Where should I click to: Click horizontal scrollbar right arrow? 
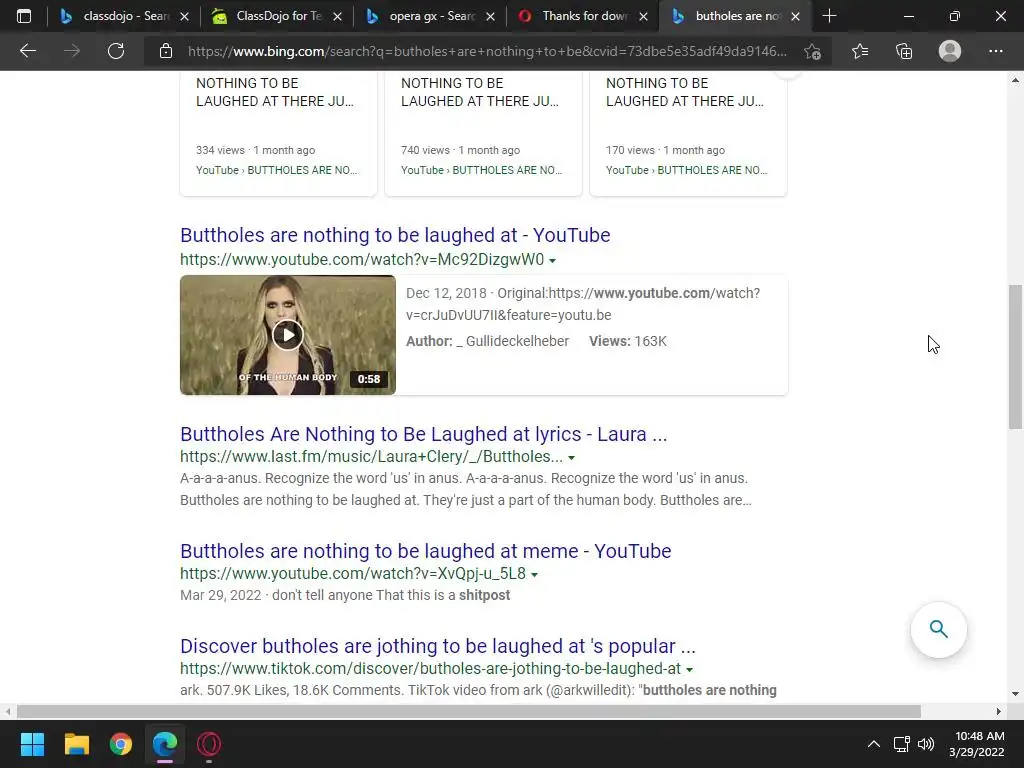click(x=999, y=711)
